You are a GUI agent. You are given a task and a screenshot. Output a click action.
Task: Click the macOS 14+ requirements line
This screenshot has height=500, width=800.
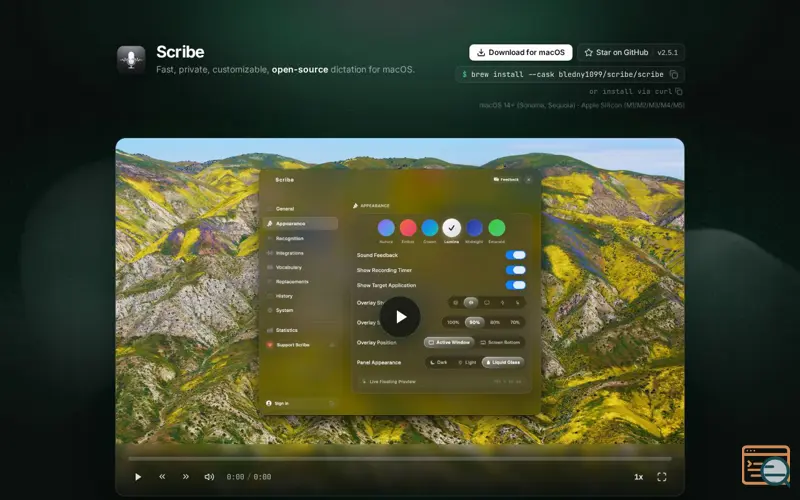[x=582, y=106]
